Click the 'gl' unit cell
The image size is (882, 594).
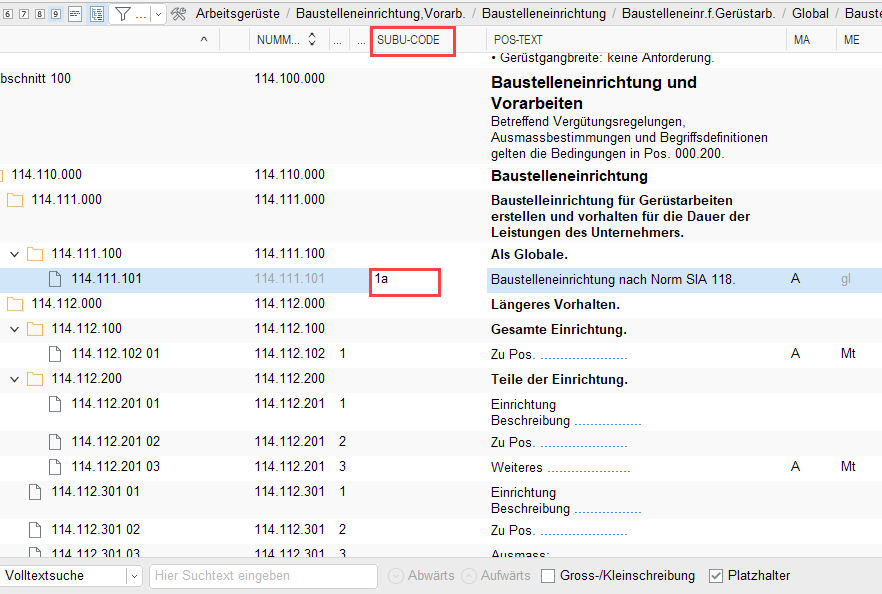(x=846, y=279)
